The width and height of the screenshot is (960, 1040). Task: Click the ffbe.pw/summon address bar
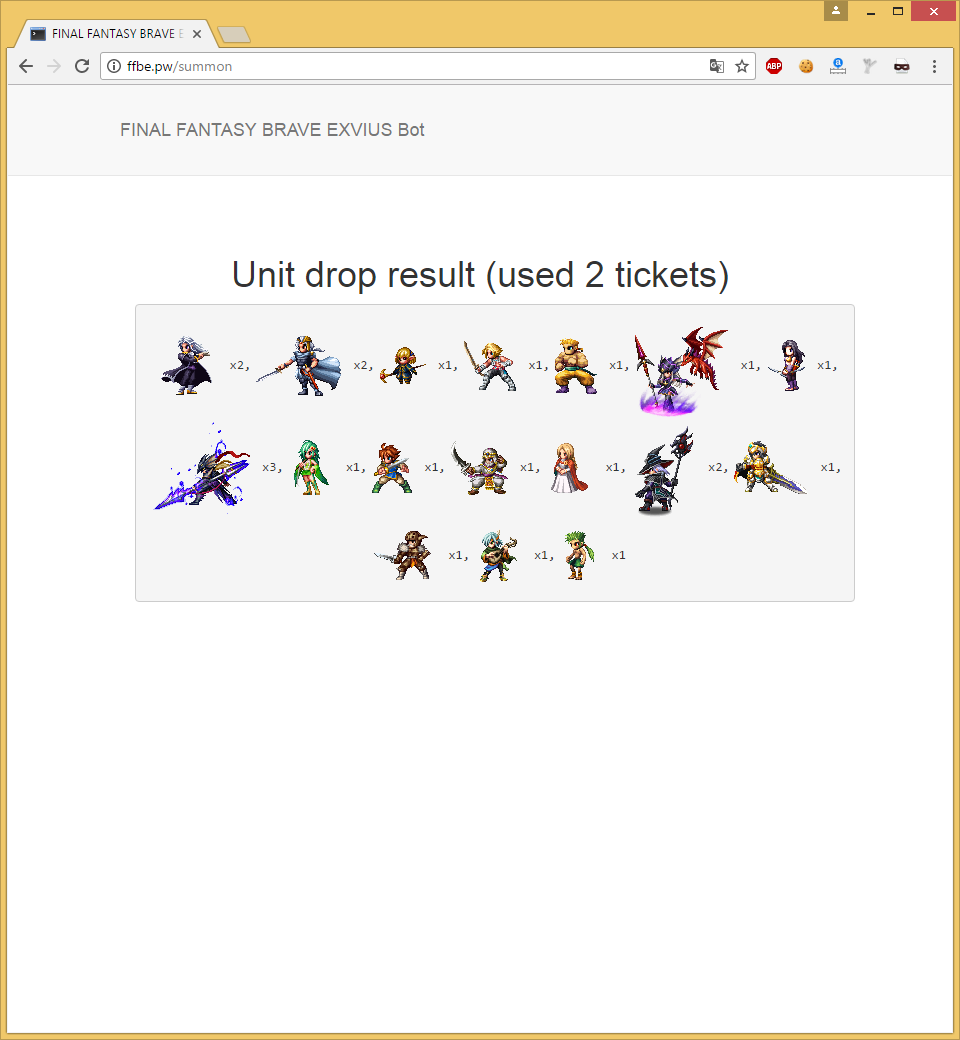[427, 66]
